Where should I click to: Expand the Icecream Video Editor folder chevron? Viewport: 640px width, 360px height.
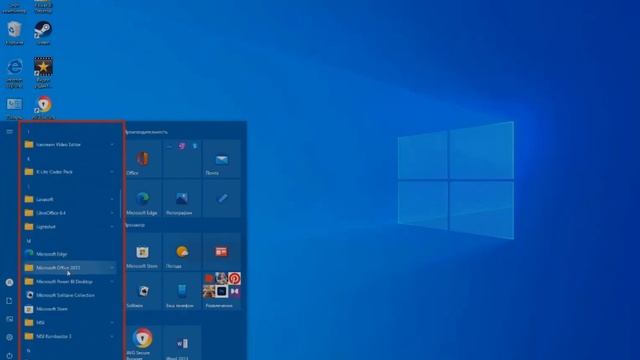coord(112,144)
